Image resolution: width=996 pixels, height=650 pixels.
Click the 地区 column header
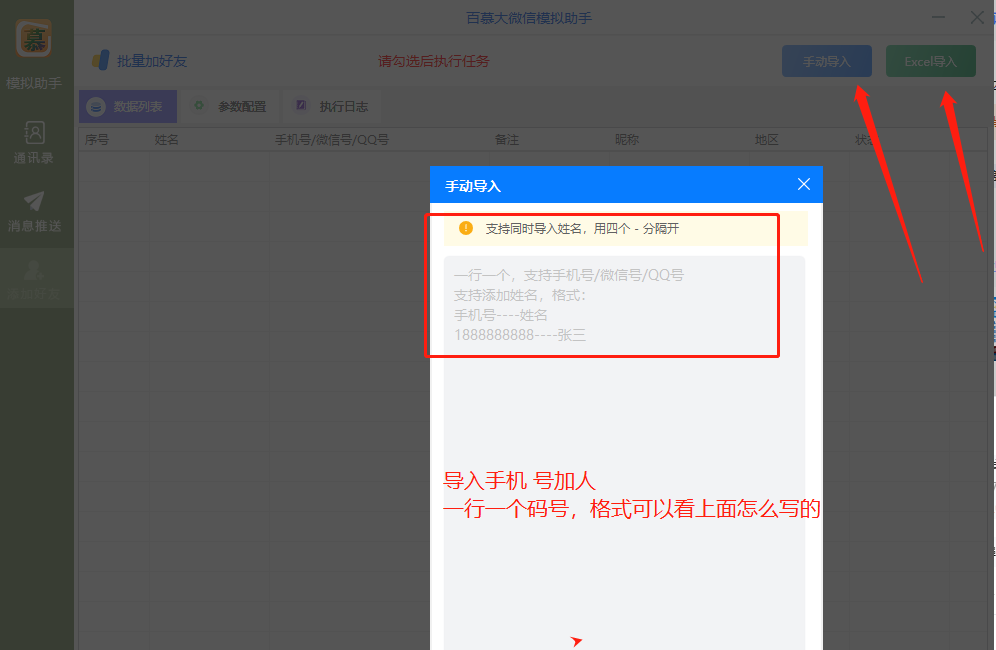766,140
